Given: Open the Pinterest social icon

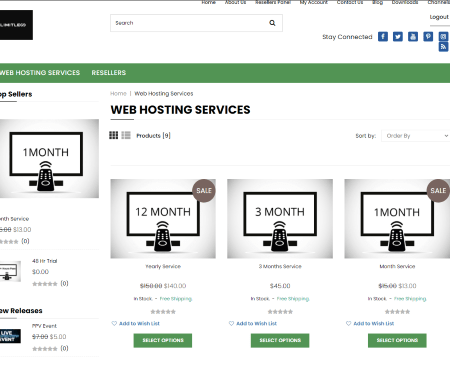Looking at the screenshot, I should coord(428,36).
